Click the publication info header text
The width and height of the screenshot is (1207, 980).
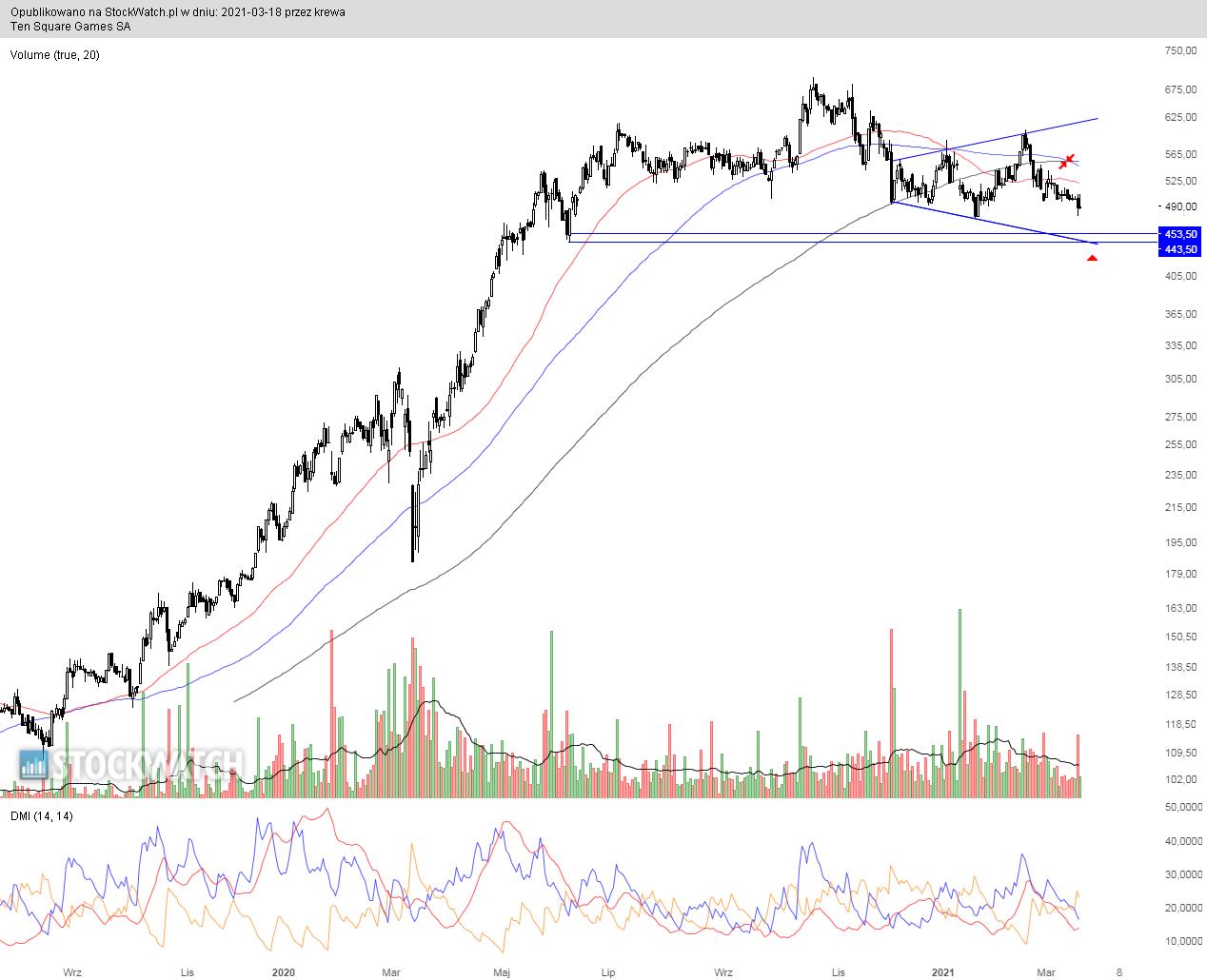pyautogui.click(x=178, y=12)
